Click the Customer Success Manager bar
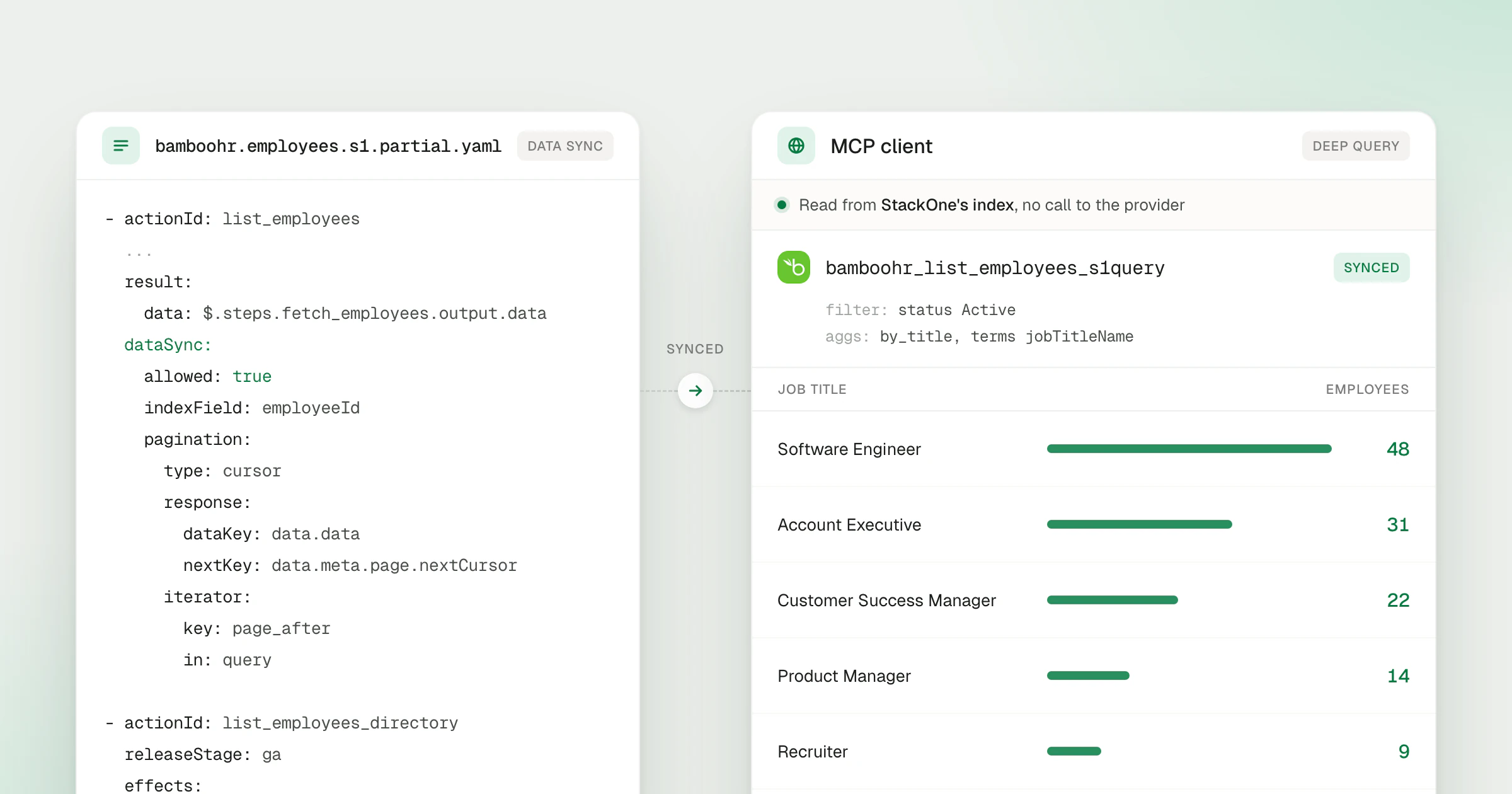1512x794 pixels. pyautogui.click(x=1113, y=600)
